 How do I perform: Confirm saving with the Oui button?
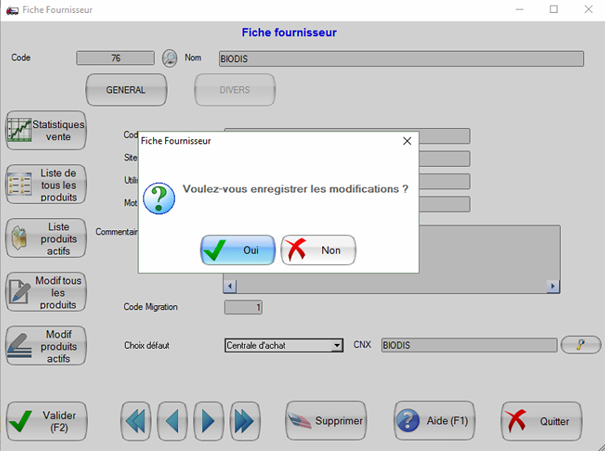click(x=237, y=250)
